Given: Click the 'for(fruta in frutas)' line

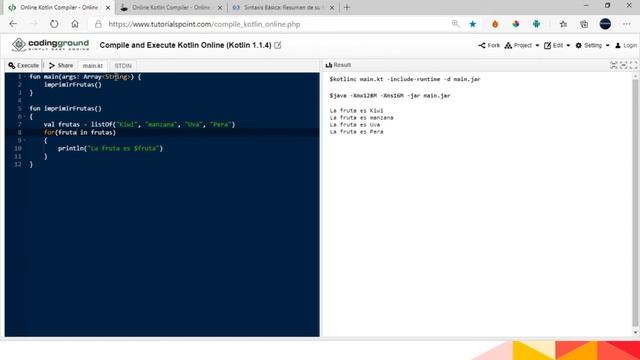Looking at the screenshot, I should click(x=80, y=132).
